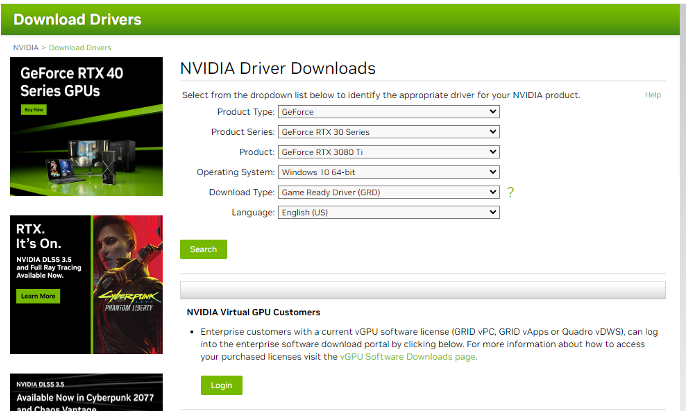Click the NVIDIA Driver Downloads heading
Image resolution: width=686 pixels, height=412 pixels.
click(x=278, y=69)
